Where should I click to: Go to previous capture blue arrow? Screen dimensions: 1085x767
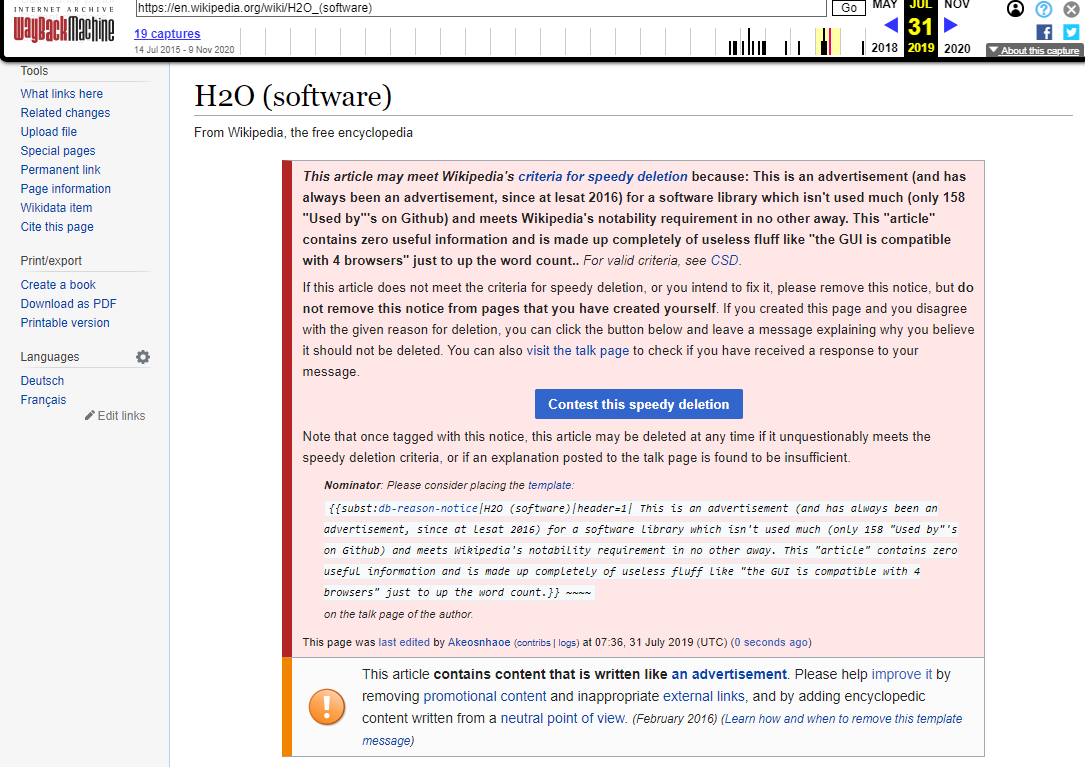tap(891, 26)
